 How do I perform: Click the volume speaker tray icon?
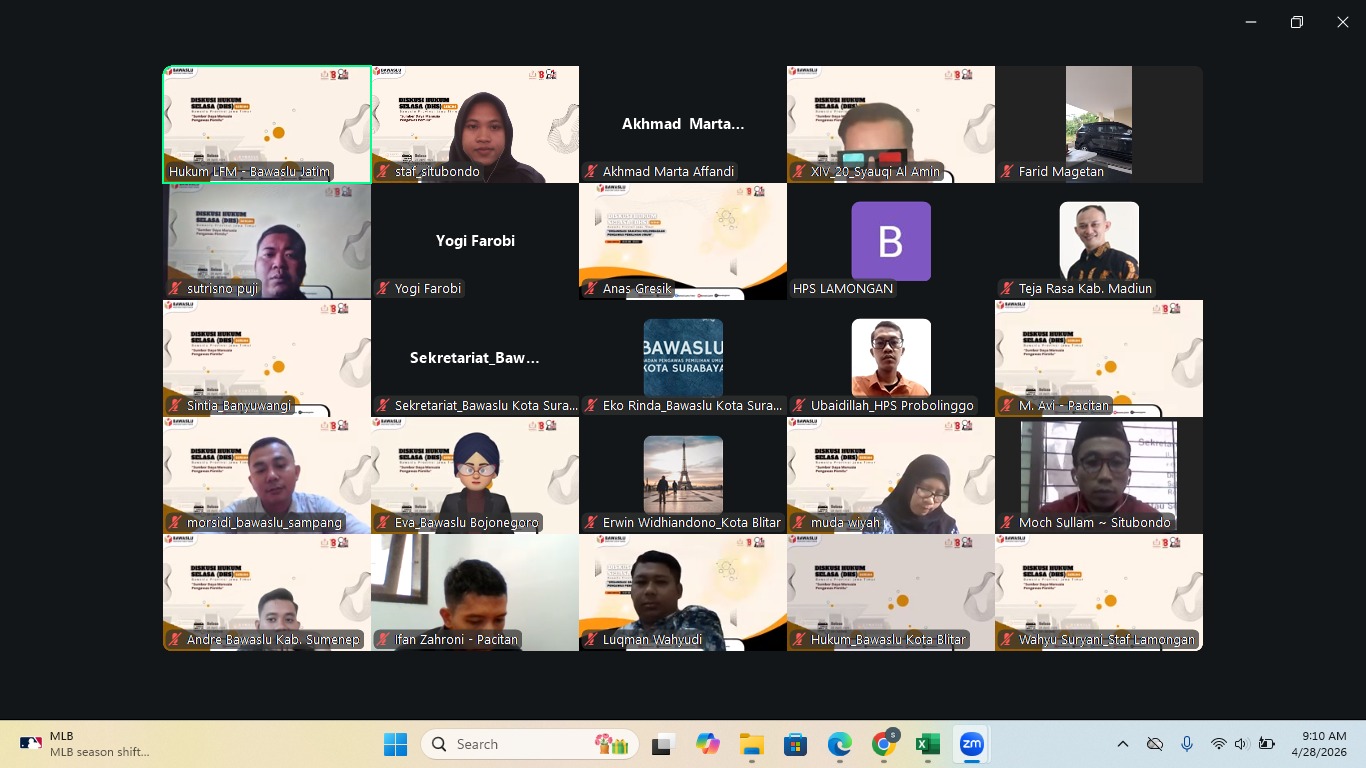coord(1242,744)
